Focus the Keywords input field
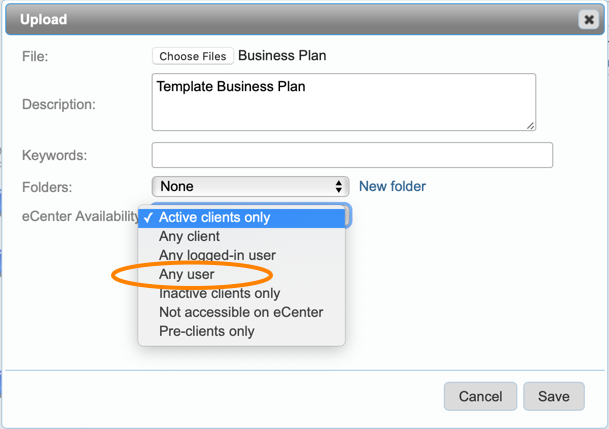 [x=352, y=155]
